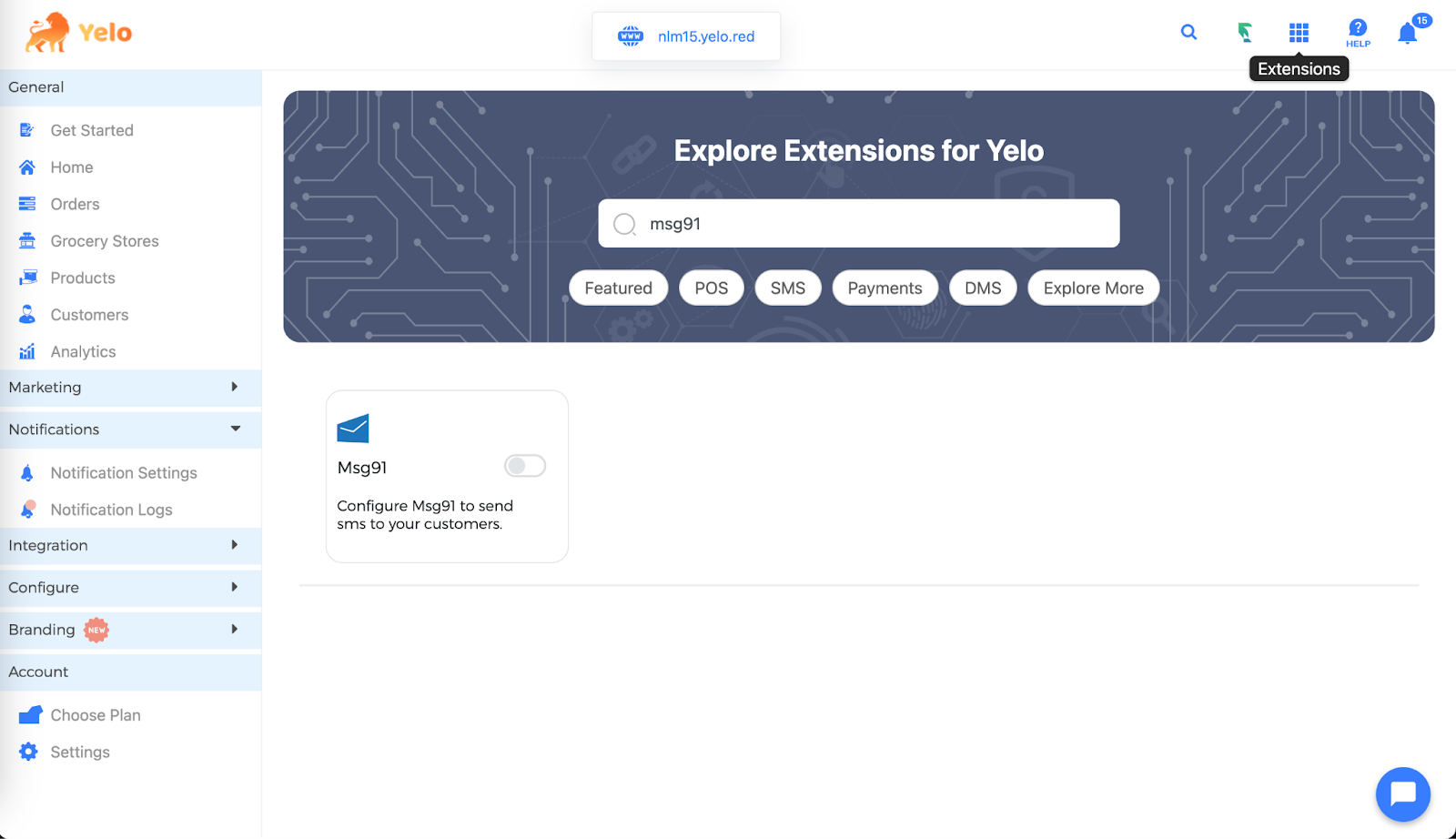Click the Explore More filter

coord(1094,288)
